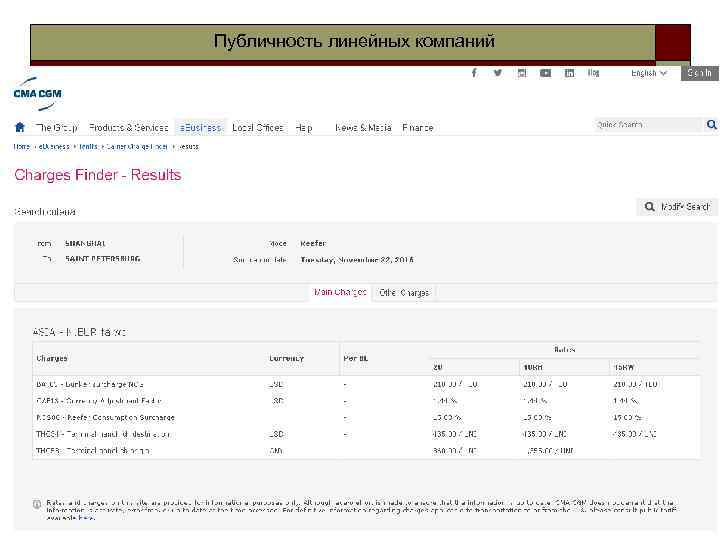The width and height of the screenshot is (720, 540).
Task: Click the Charges column header
Action: [x=52, y=358]
